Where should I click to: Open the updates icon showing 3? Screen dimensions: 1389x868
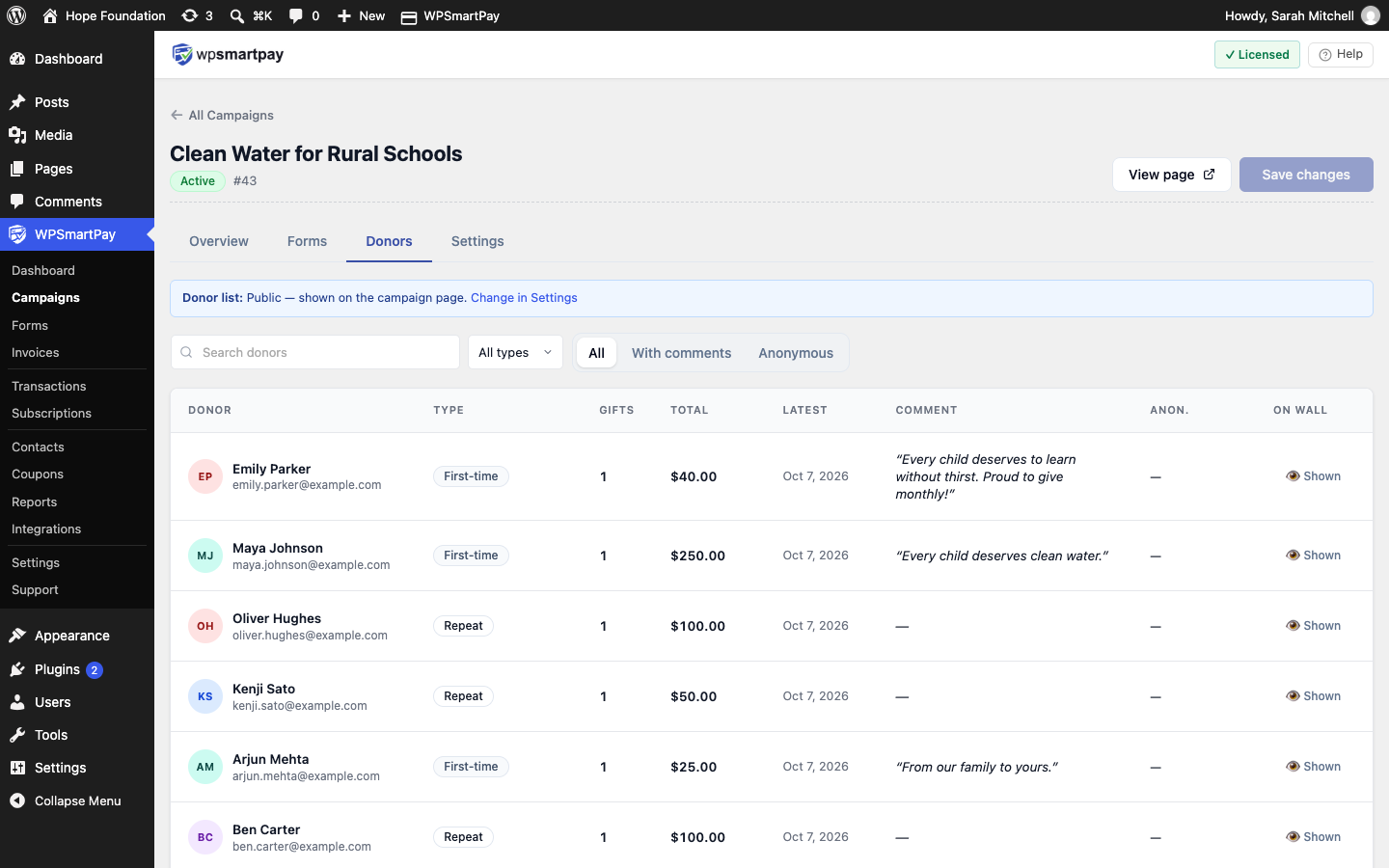pyautogui.click(x=190, y=15)
